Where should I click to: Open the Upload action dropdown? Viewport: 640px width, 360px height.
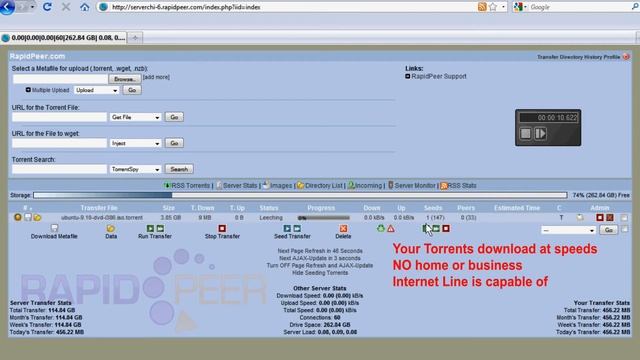tap(96, 90)
